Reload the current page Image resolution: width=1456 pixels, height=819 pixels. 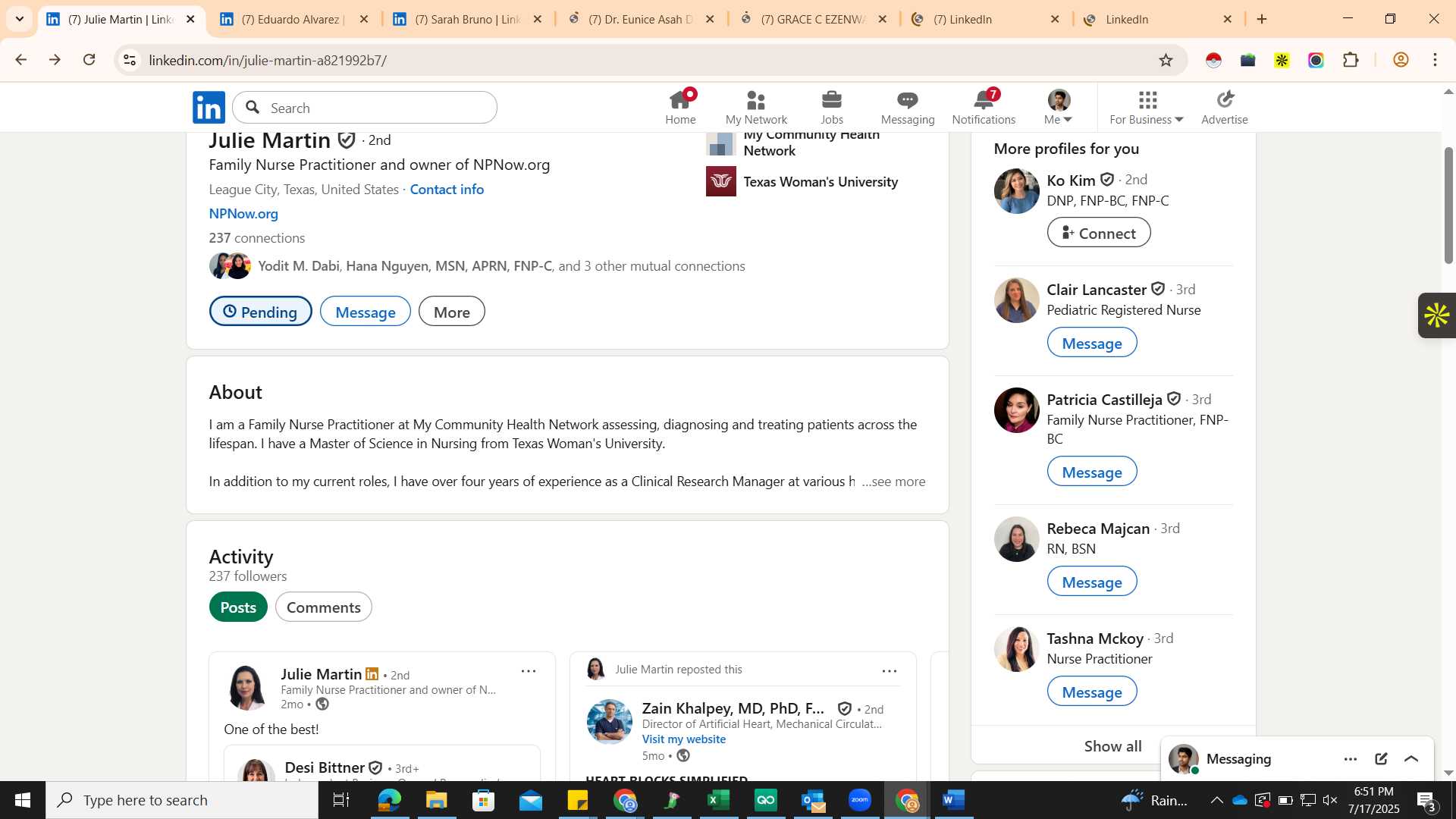89,60
